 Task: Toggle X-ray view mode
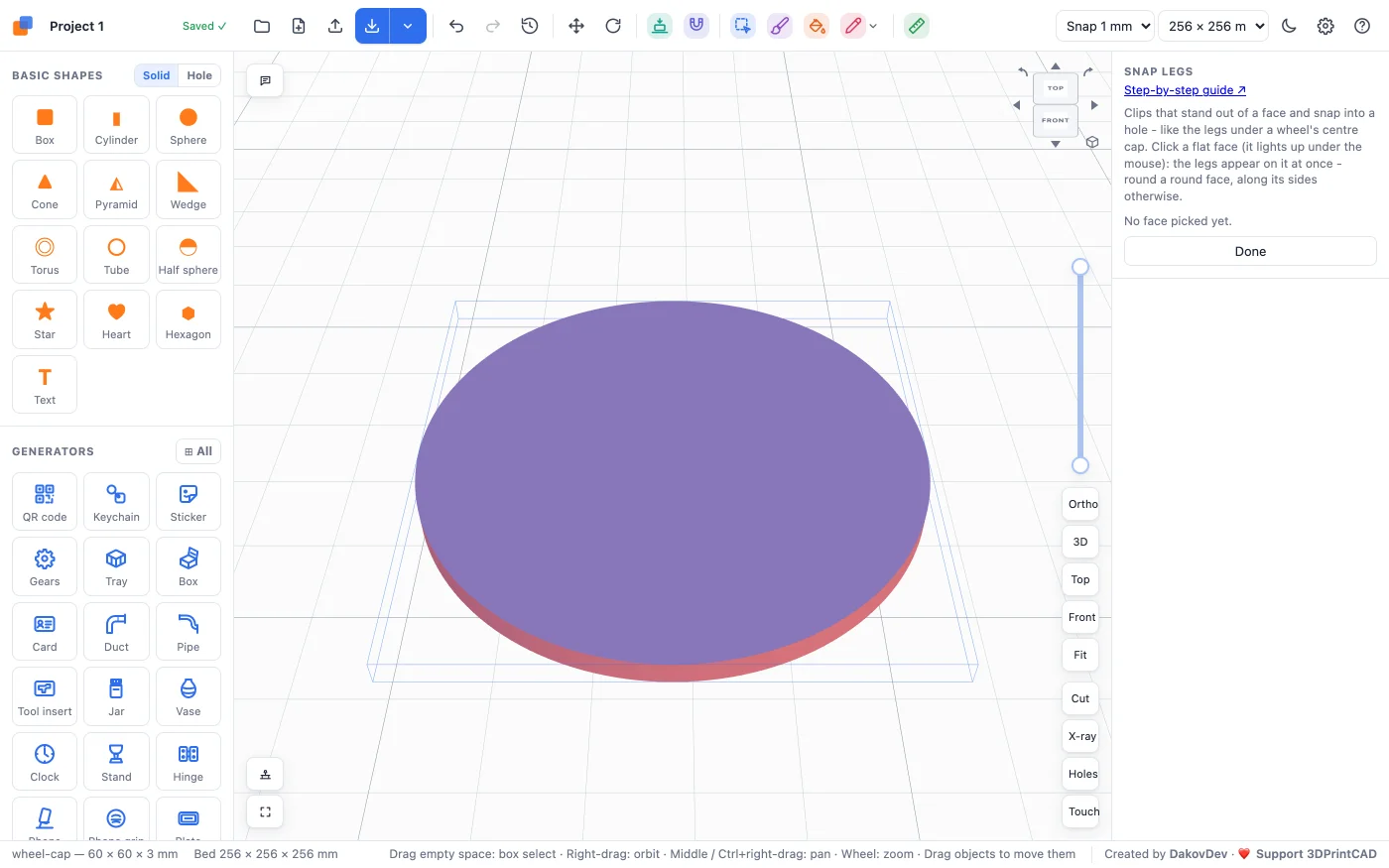pos(1081,736)
